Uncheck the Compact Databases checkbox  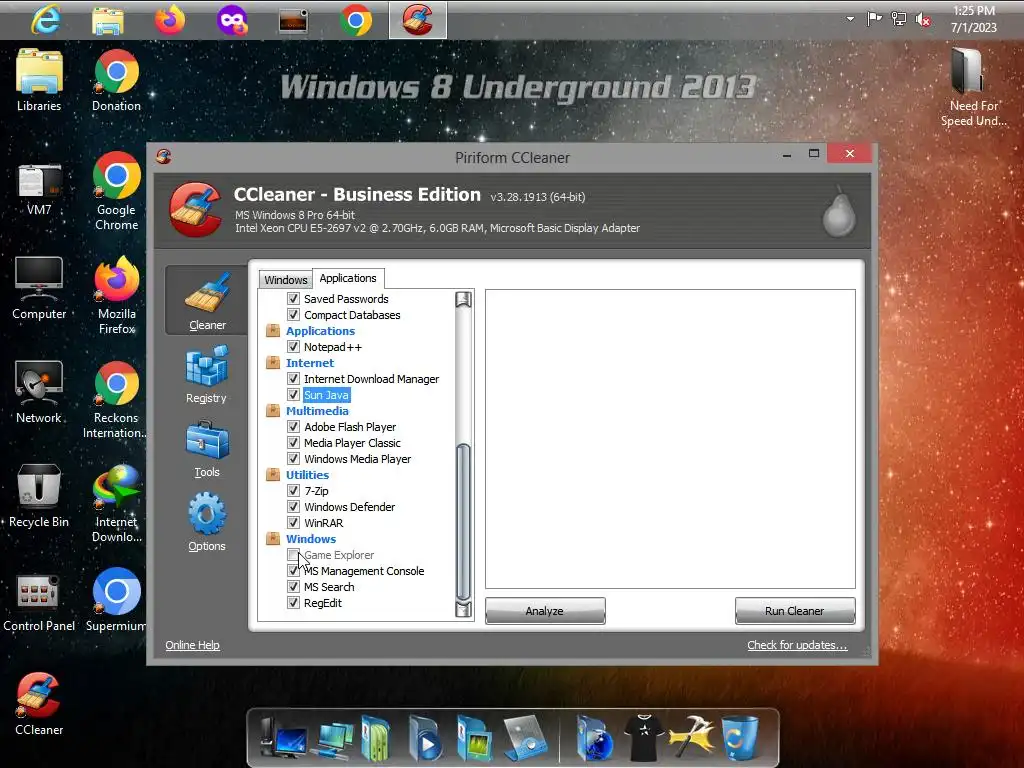point(293,315)
